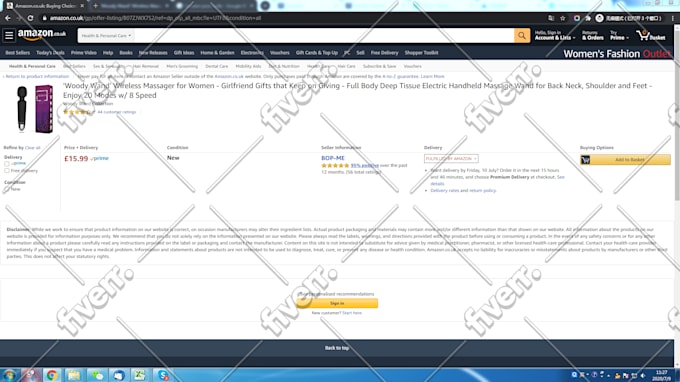Click Return to product information link
This screenshot has width=680, height=382.
click(x=36, y=76)
